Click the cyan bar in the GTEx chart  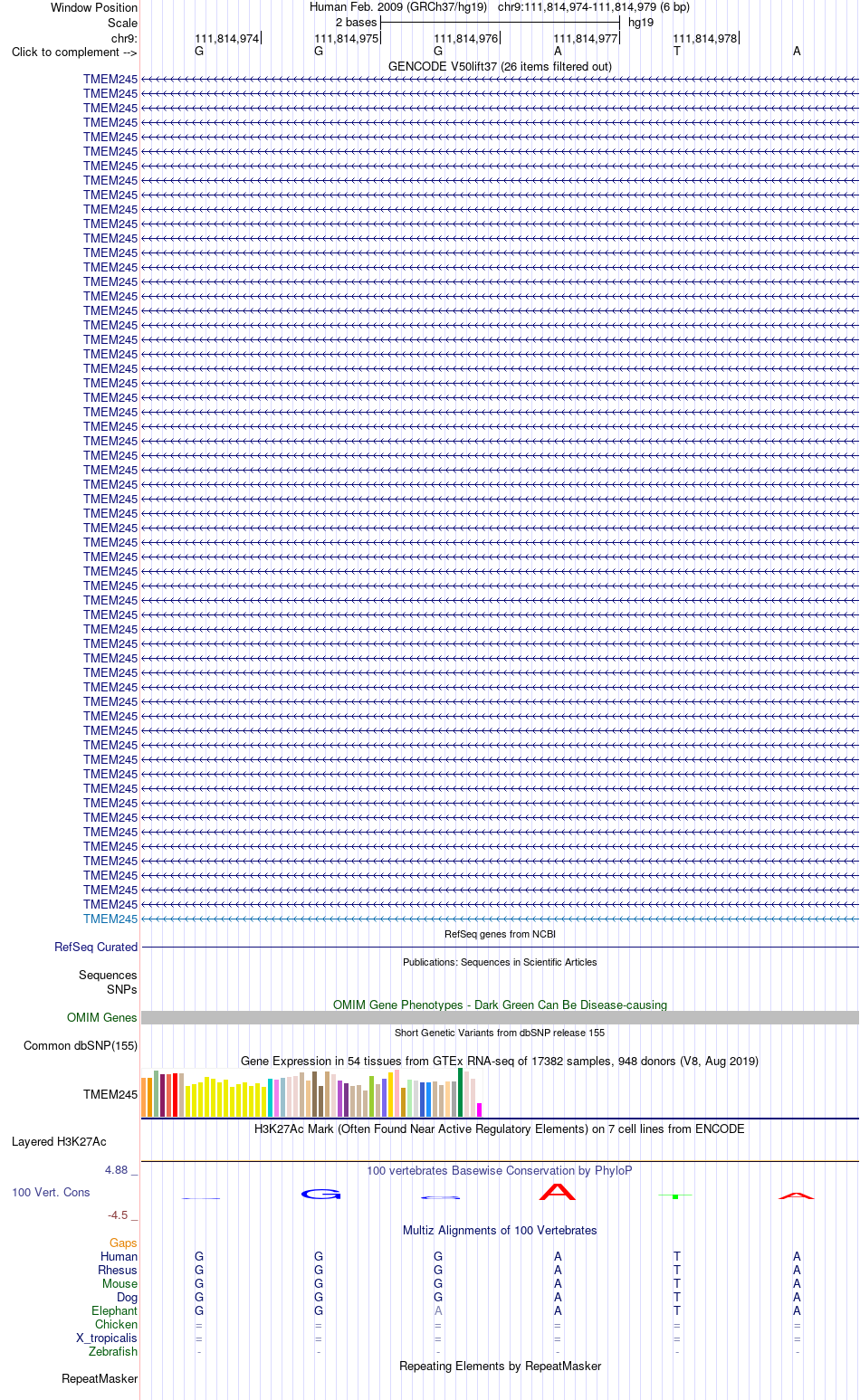[271, 1098]
